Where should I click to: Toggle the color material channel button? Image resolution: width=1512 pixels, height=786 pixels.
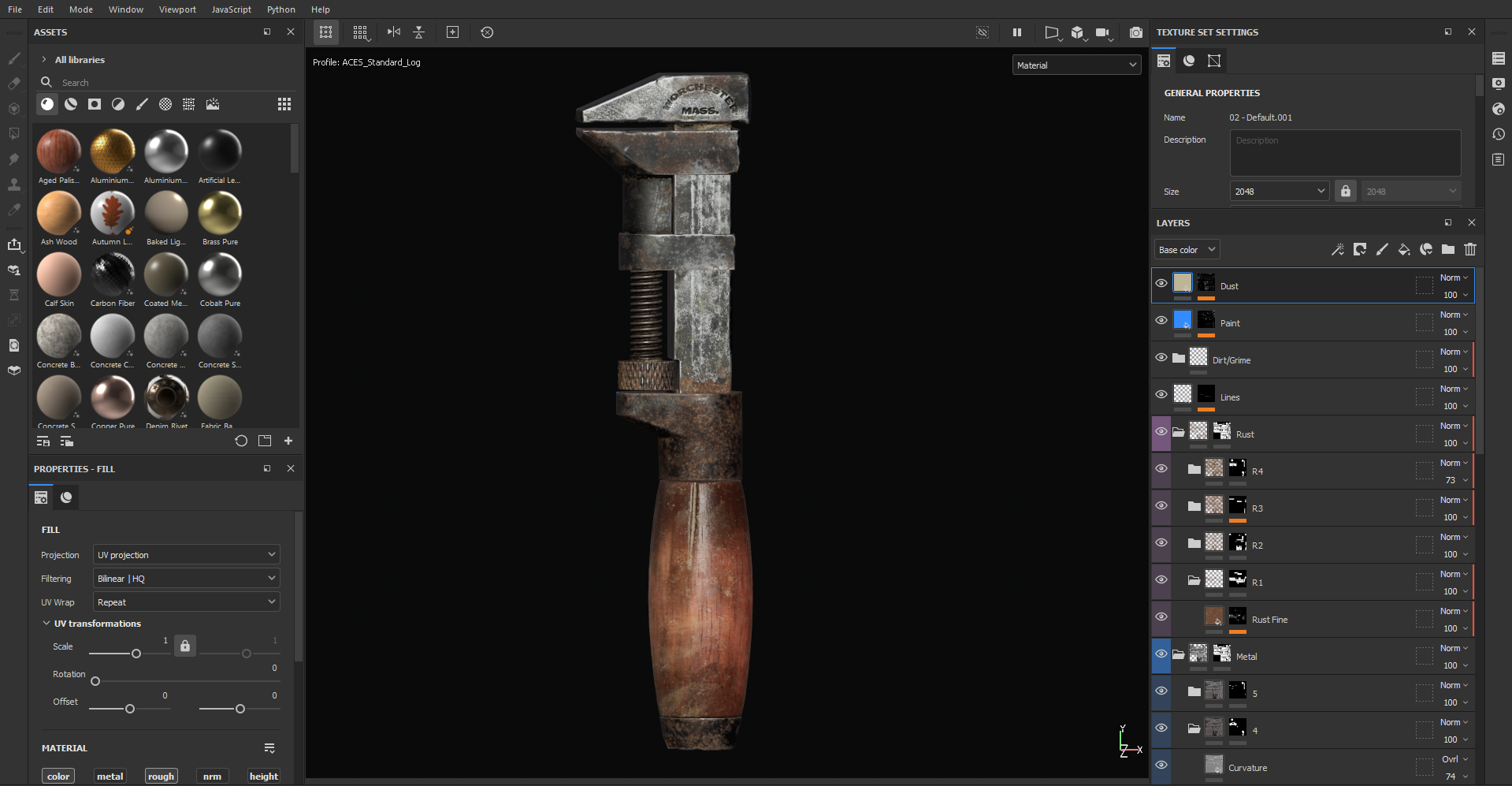tap(58, 777)
